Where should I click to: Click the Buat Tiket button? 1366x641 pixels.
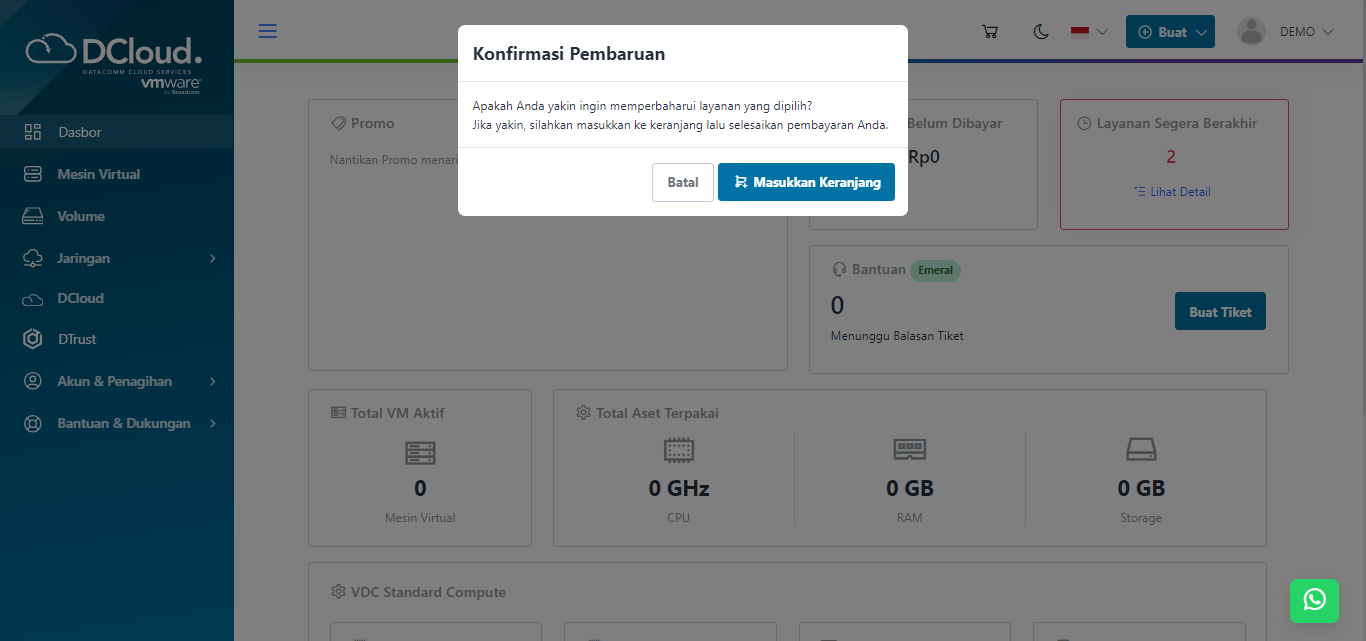click(x=1220, y=312)
